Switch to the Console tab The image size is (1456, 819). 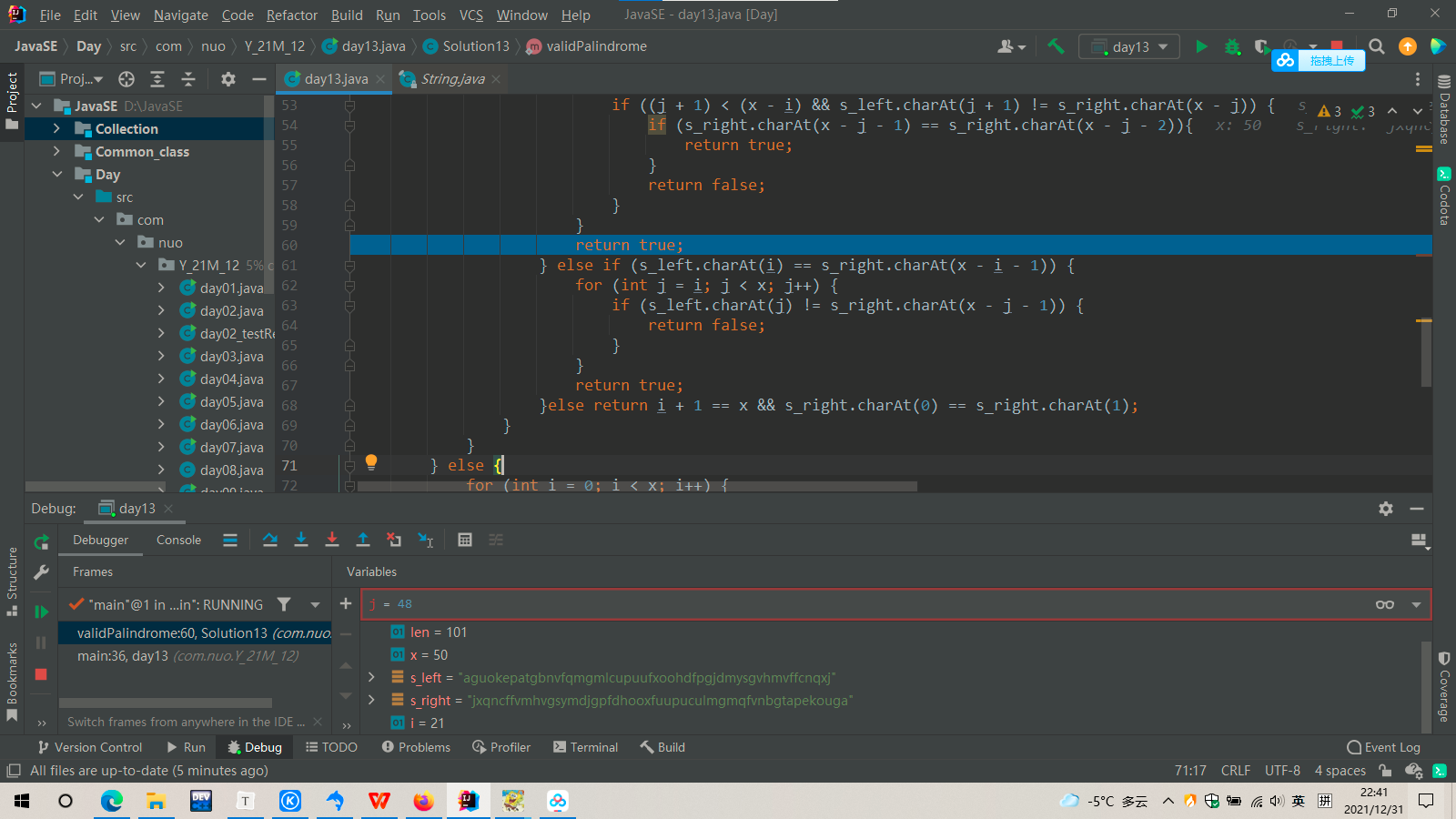(x=178, y=540)
